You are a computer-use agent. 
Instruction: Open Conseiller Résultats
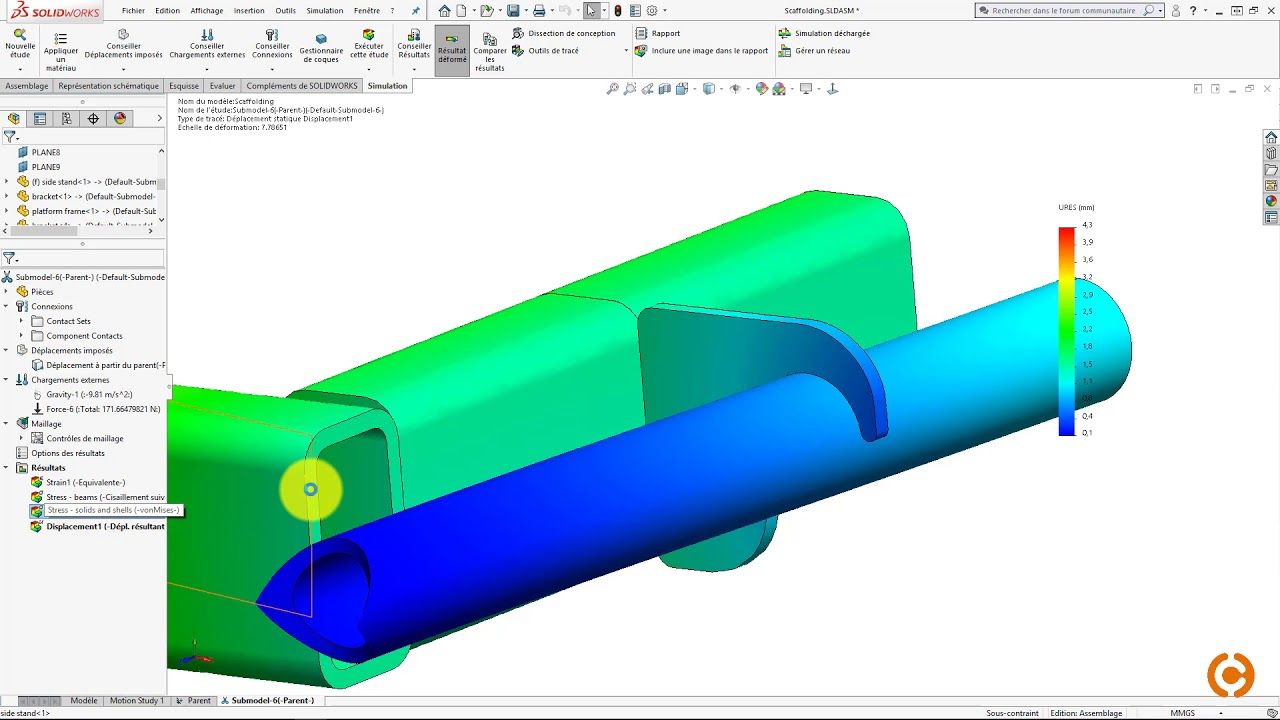[x=414, y=45]
